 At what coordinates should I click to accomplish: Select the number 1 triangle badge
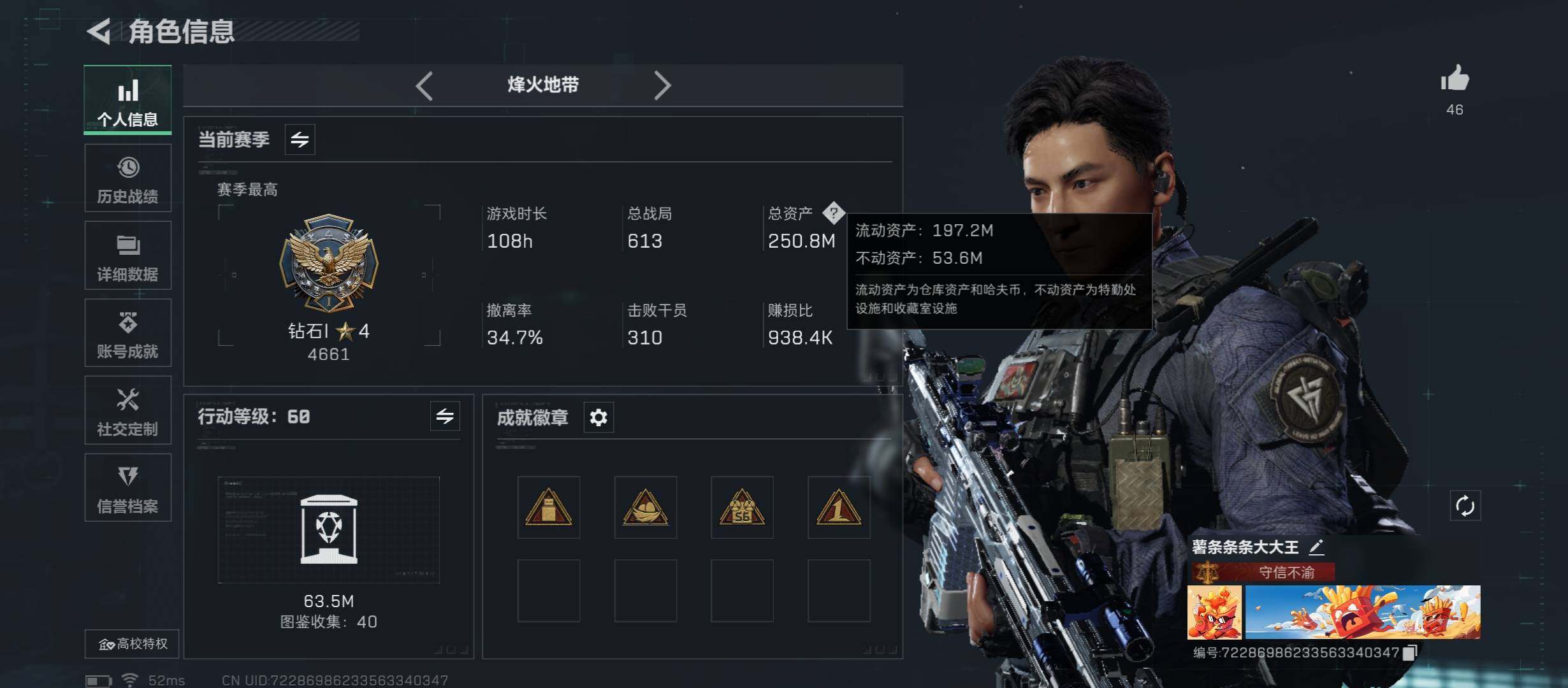(x=839, y=507)
